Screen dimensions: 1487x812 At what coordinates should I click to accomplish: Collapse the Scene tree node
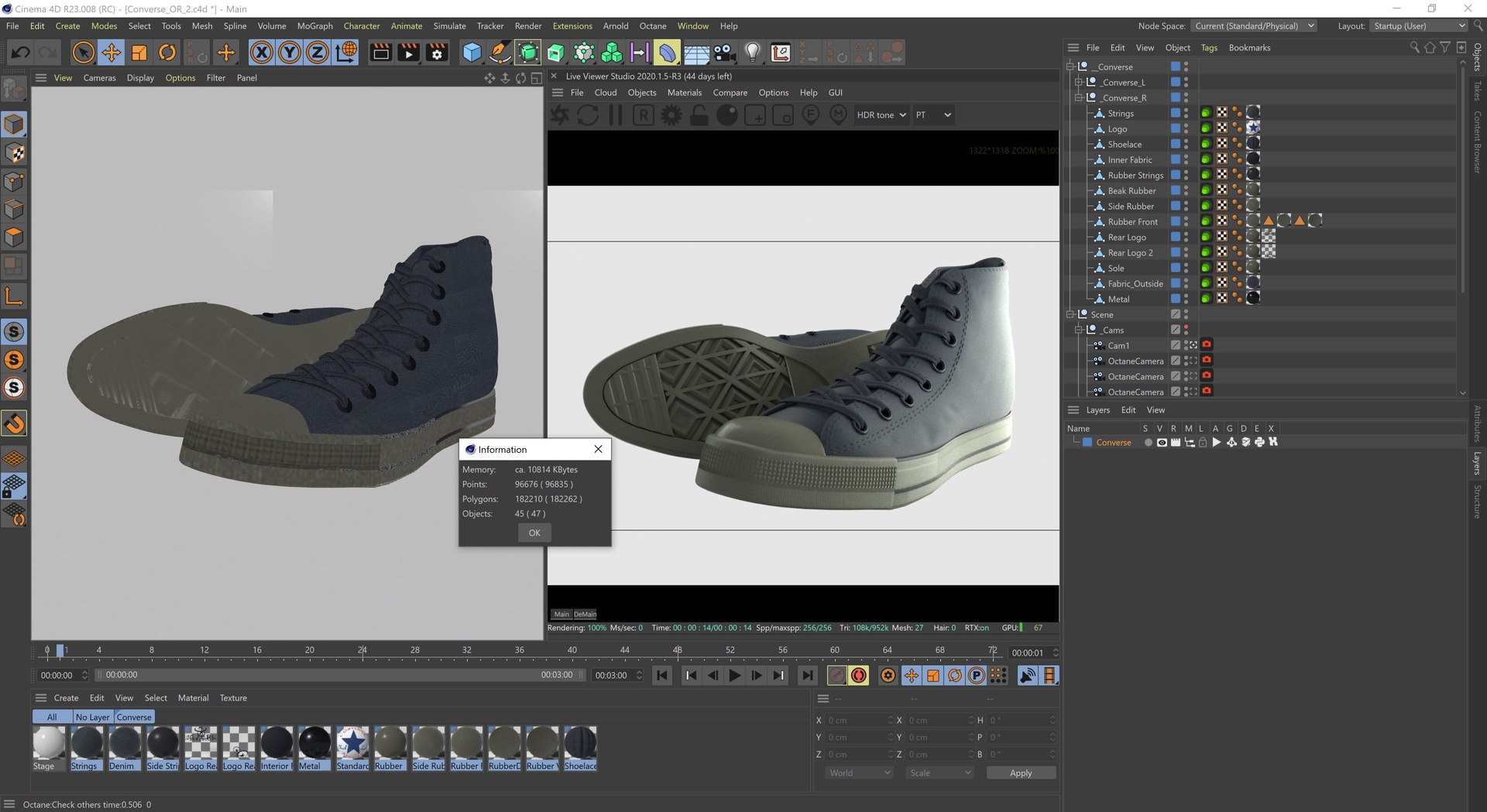[x=1070, y=314]
